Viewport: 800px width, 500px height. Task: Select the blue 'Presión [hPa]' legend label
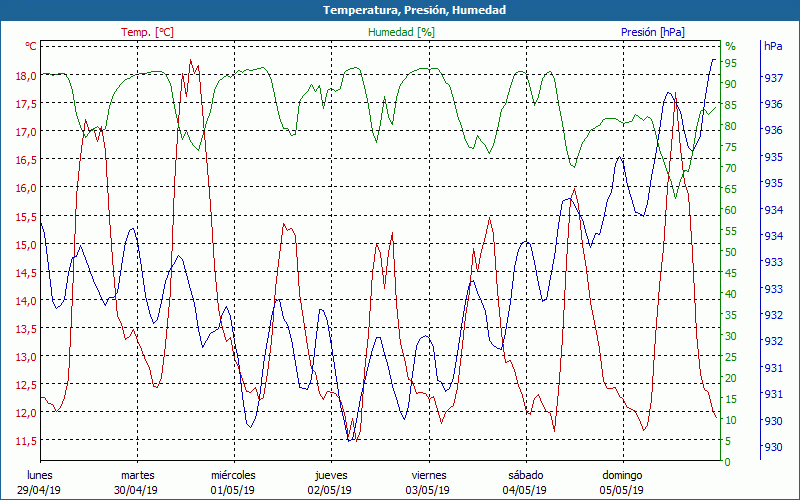pyautogui.click(x=653, y=32)
